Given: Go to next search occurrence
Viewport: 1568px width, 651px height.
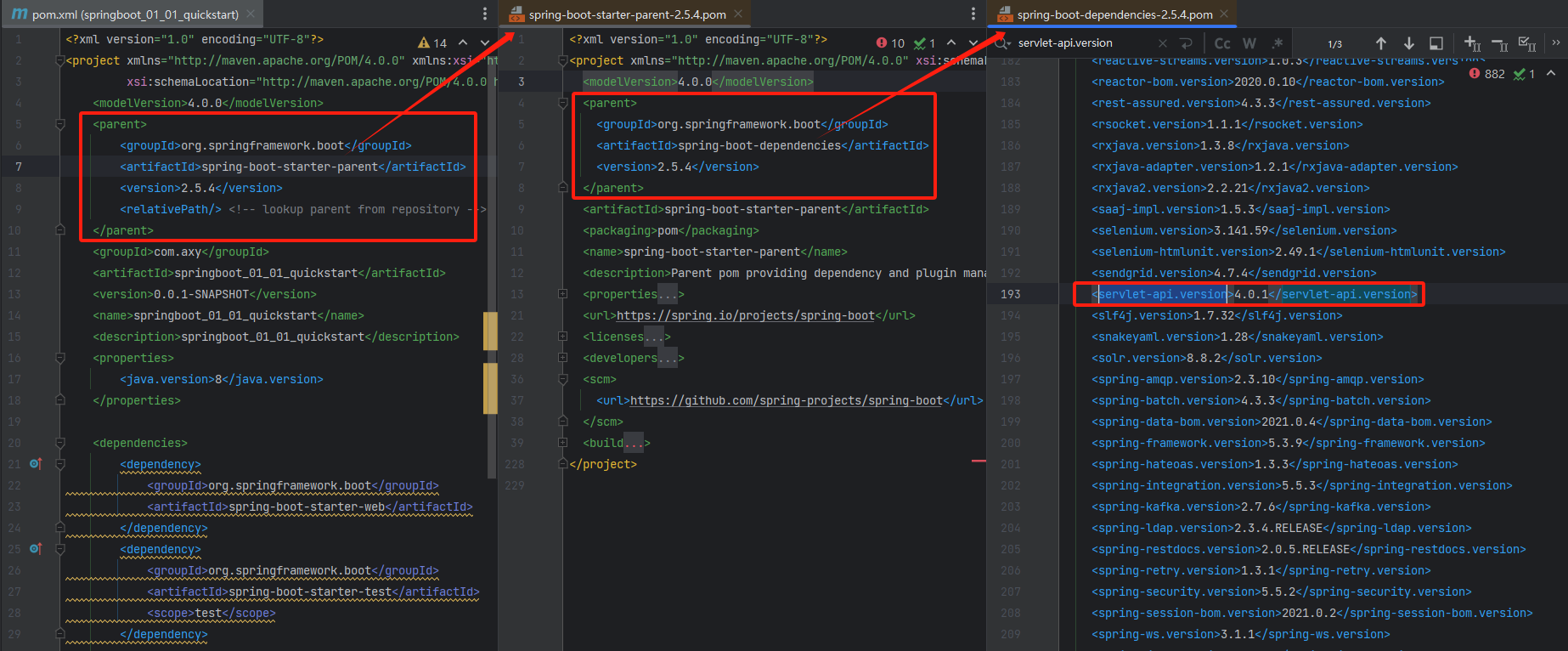Looking at the screenshot, I should [x=1409, y=43].
